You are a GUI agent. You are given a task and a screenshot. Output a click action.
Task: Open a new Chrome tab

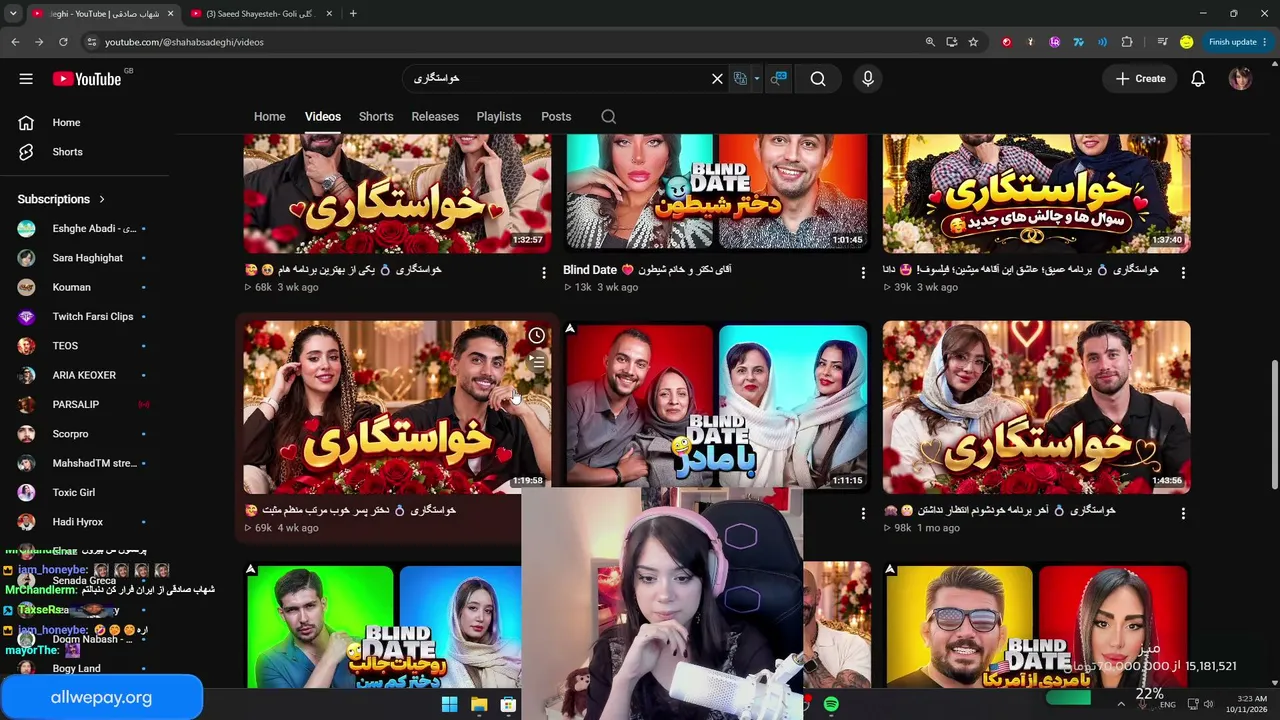(353, 14)
